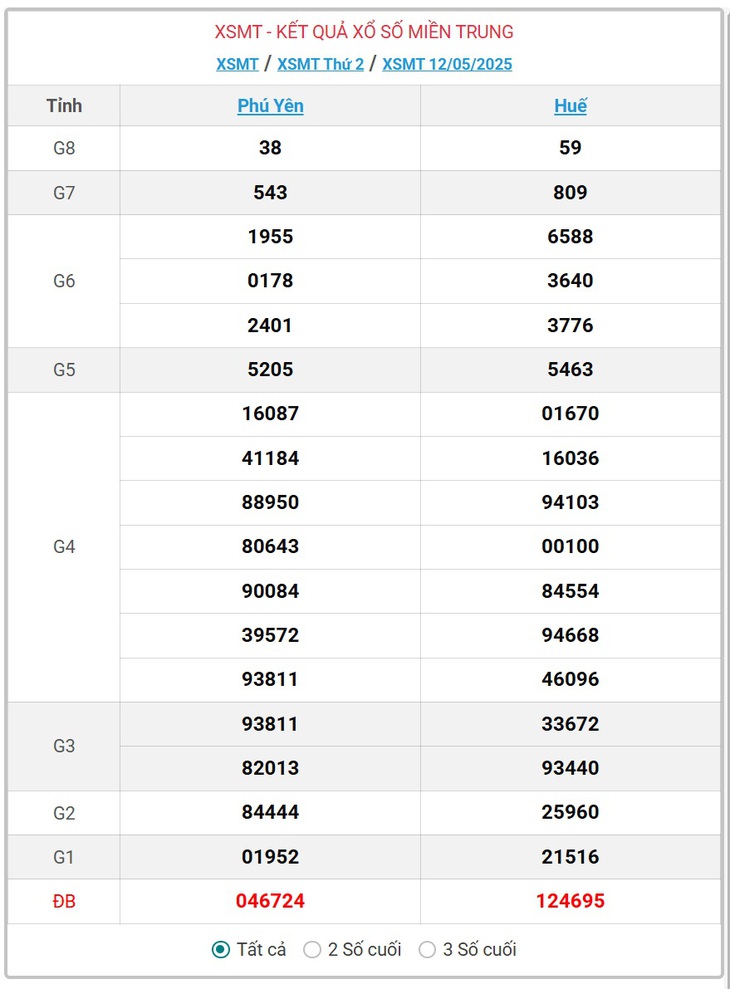
Task: Open the XSMT Thứ 2 link
Action: click(321, 64)
